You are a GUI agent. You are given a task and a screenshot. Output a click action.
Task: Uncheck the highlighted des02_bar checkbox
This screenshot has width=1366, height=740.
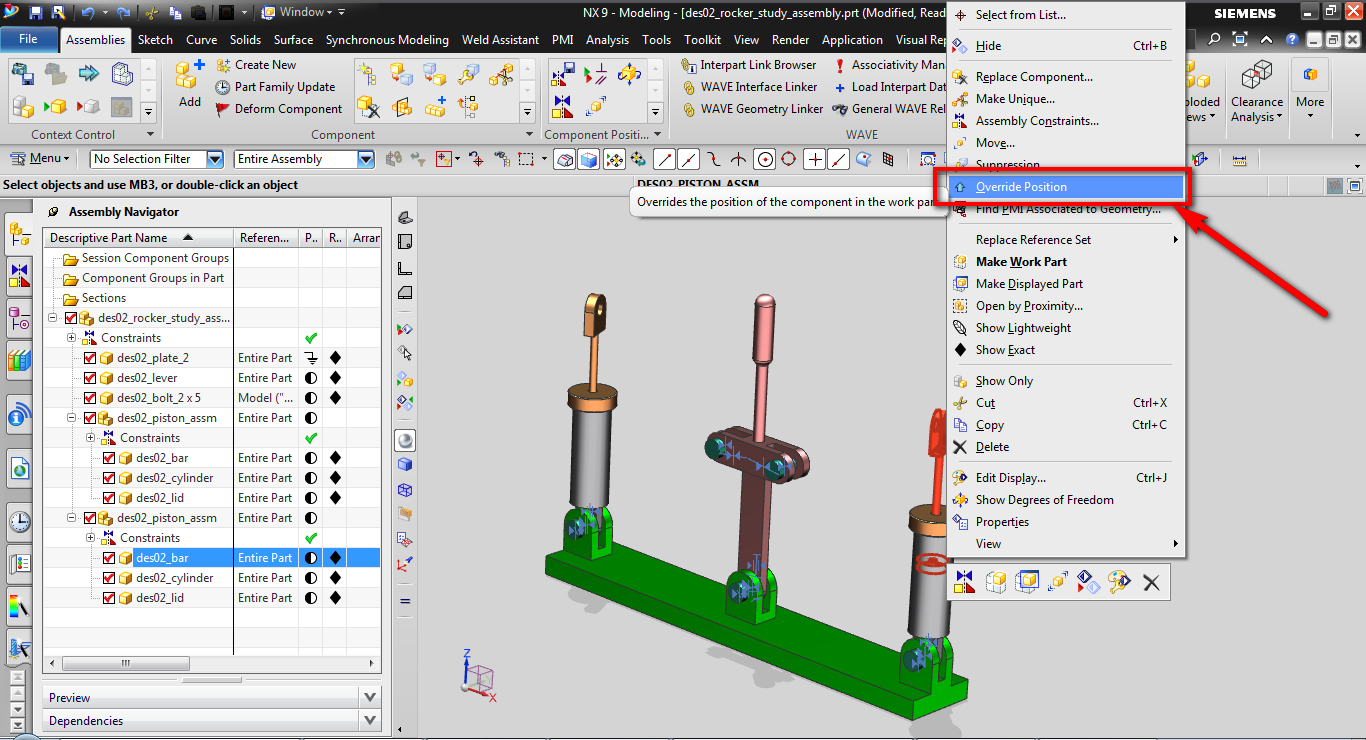110,558
